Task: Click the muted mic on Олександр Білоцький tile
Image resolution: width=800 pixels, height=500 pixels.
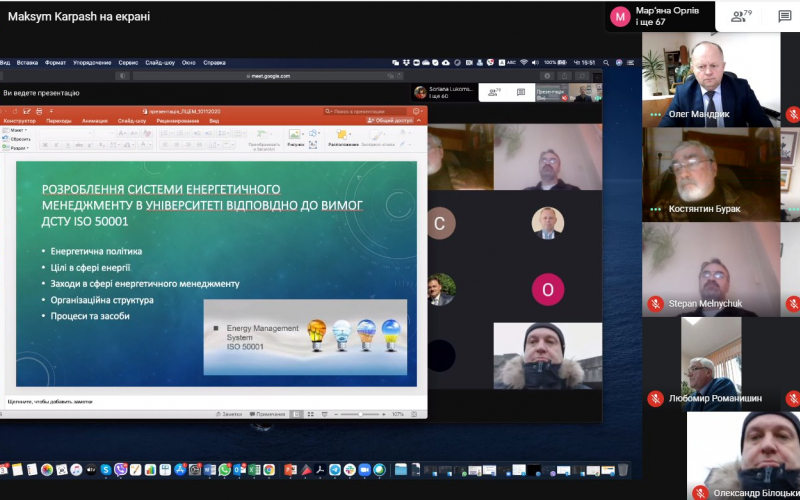Action: 700,493
